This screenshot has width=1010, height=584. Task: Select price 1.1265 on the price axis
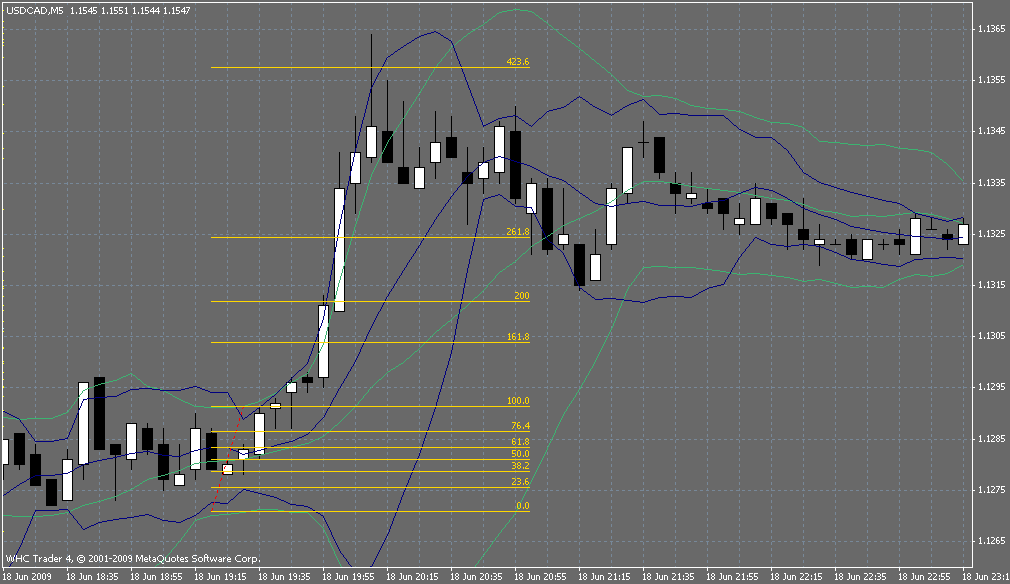tap(991, 541)
